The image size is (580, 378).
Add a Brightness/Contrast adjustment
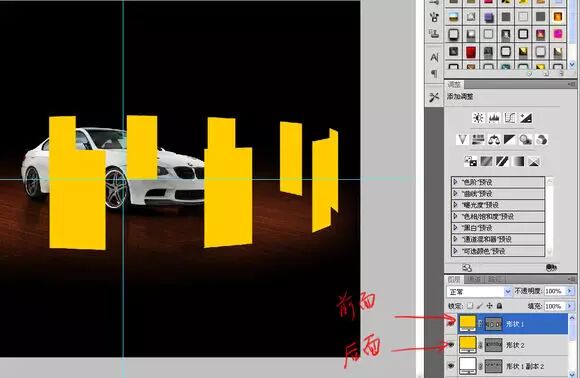point(478,118)
